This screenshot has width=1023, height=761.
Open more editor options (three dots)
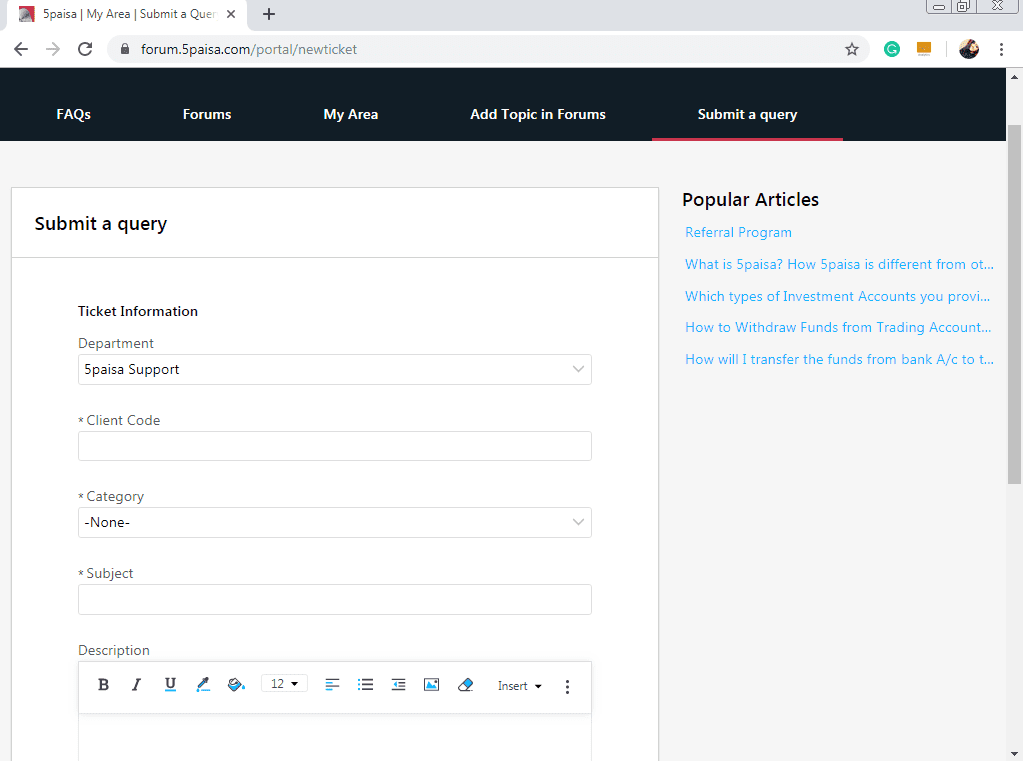[x=567, y=686]
